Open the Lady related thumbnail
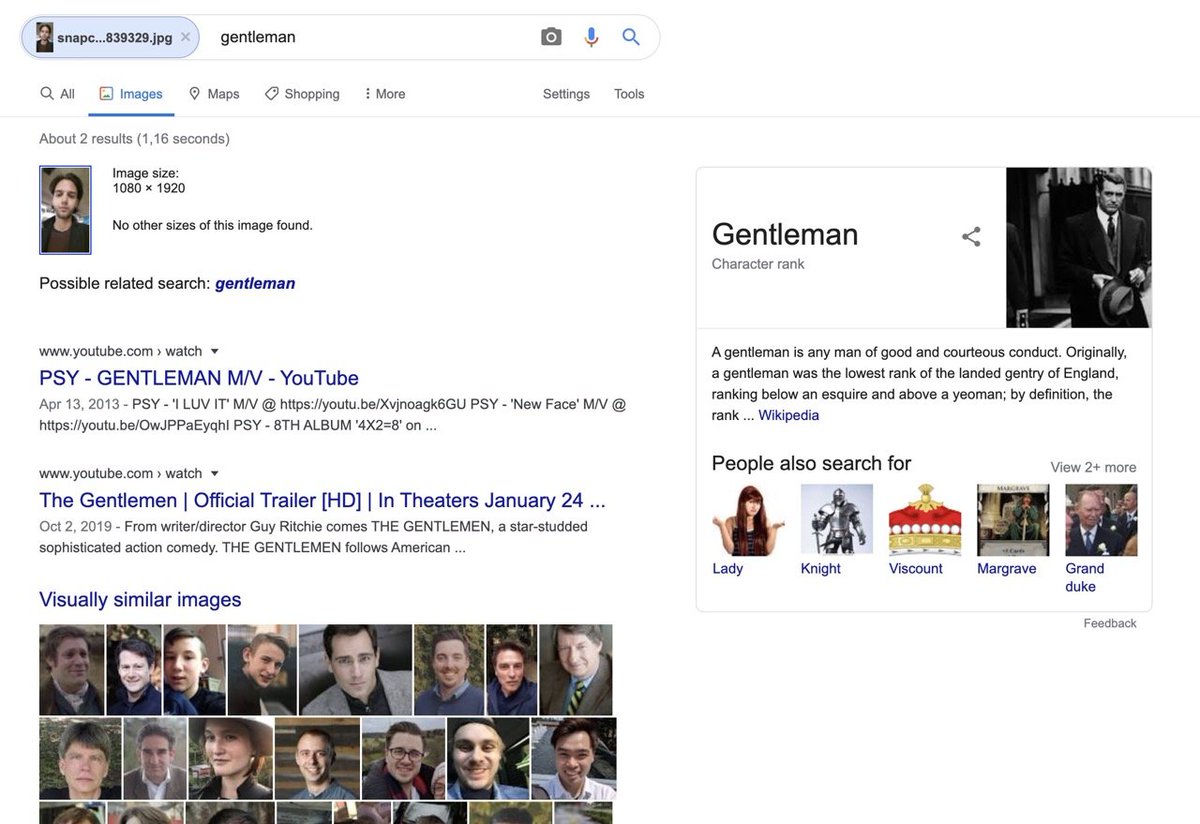The image size is (1200, 824). click(x=748, y=520)
